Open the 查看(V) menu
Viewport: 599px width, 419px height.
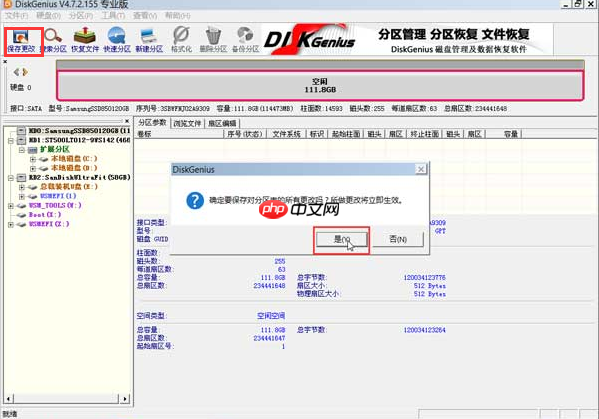pyautogui.click(x=145, y=16)
